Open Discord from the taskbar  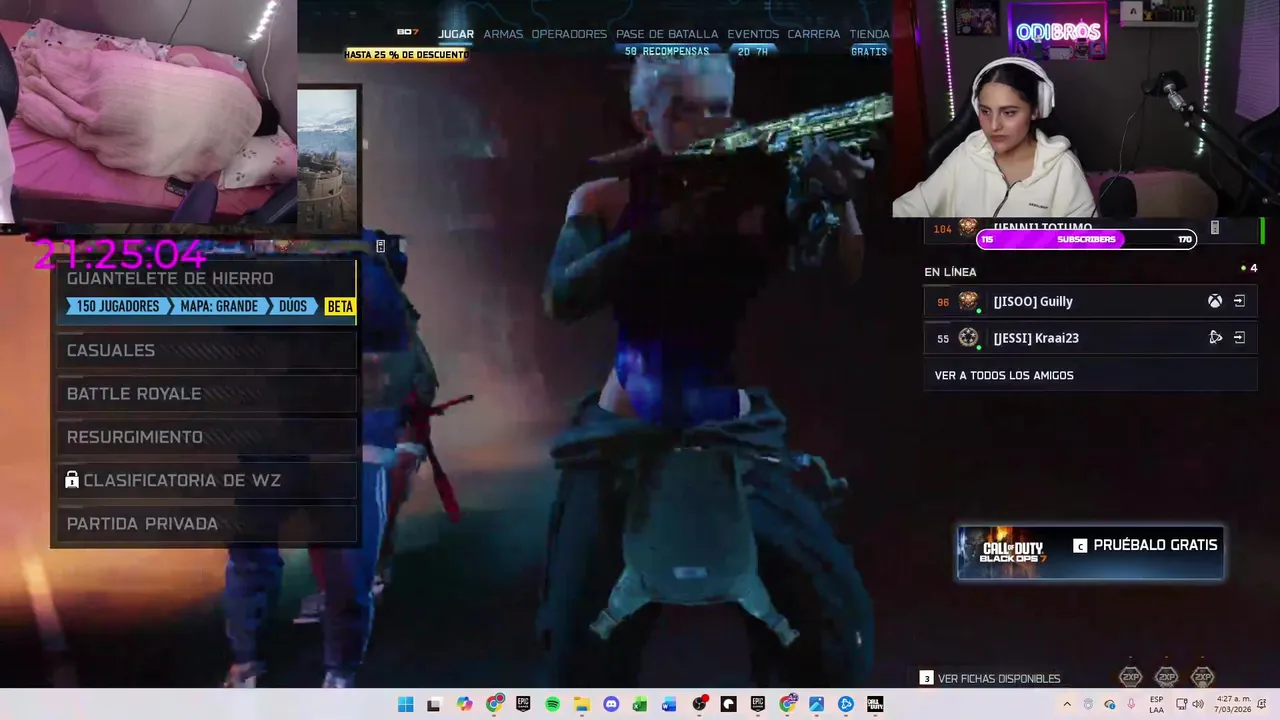(x=611, y=704)
